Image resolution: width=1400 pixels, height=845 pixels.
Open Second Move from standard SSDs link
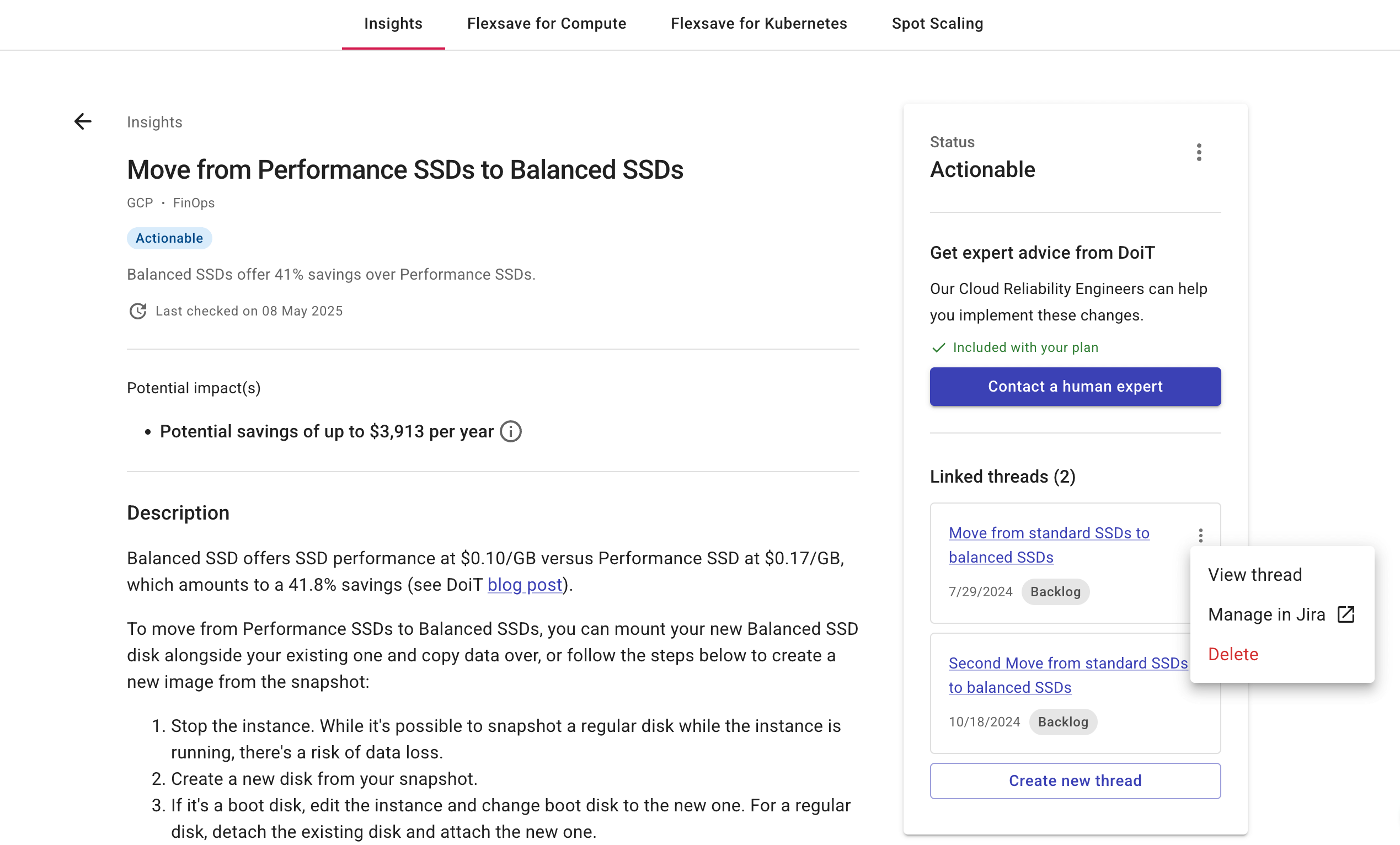coord(1068,675)
